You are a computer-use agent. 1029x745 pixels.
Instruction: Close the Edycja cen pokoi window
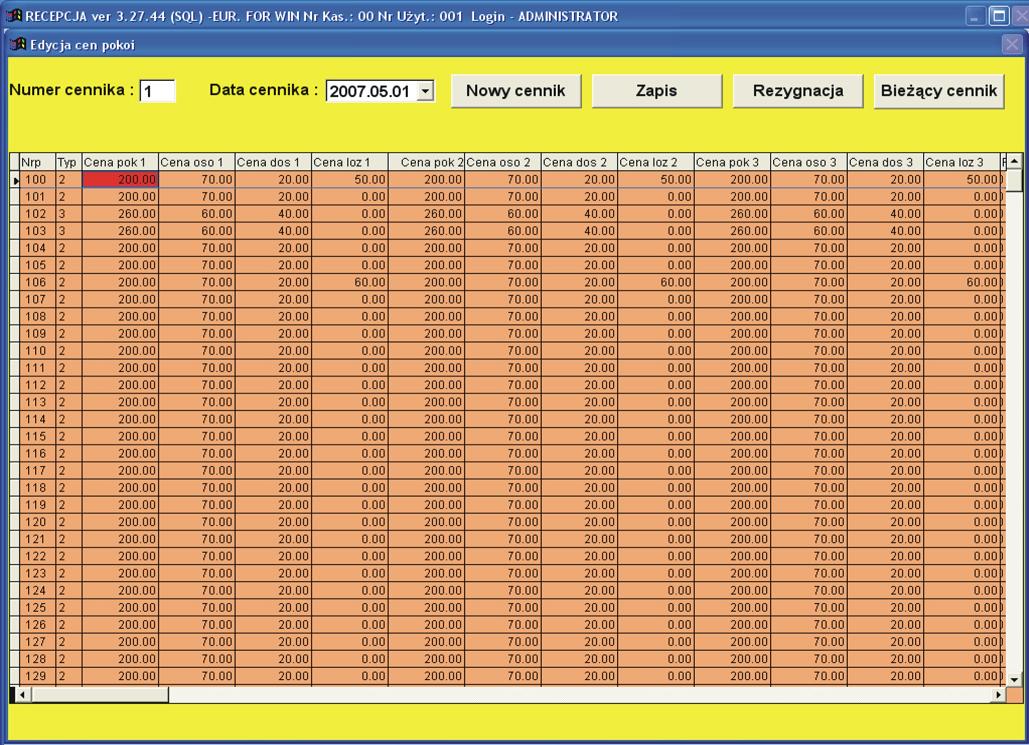1011,45
